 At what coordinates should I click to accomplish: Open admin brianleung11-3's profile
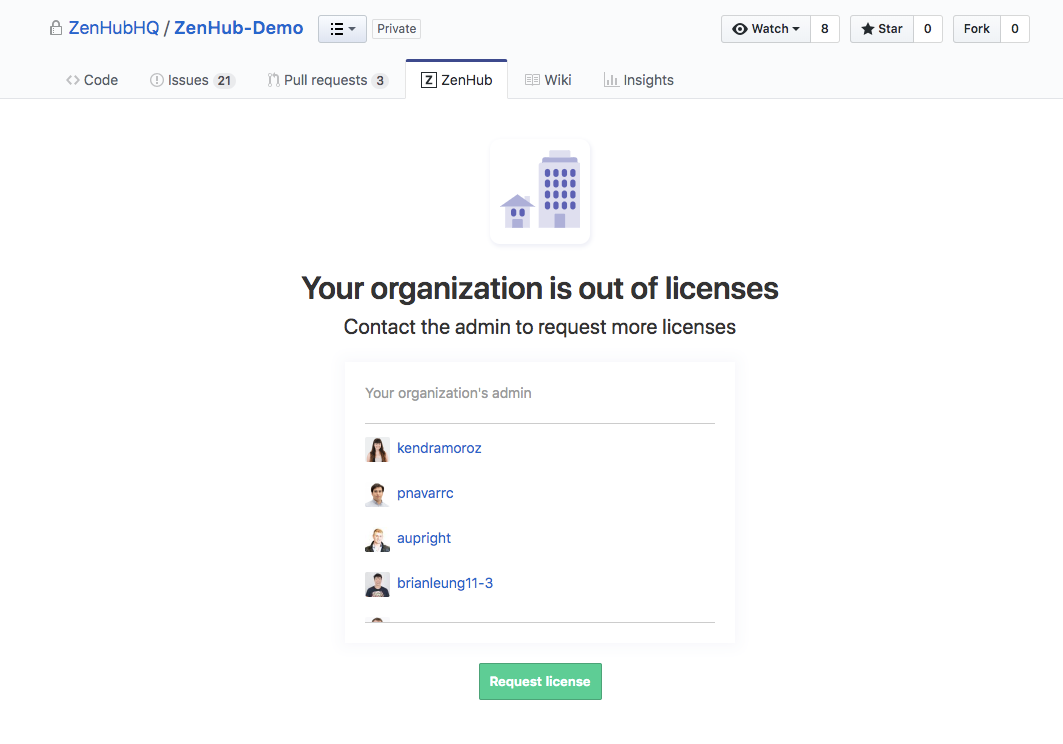pyautogui.click(x=445, y=583)
